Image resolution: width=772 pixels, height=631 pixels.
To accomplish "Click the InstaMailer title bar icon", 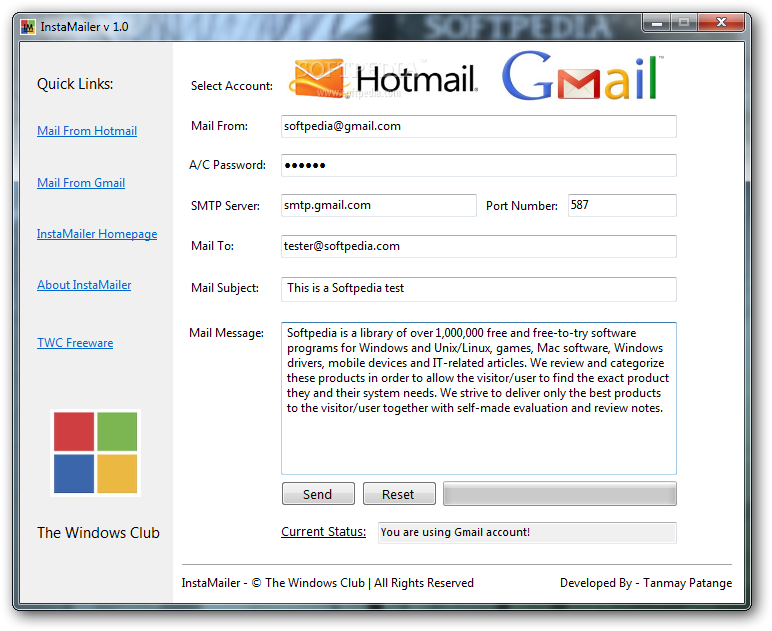I will tap(28, 27).
